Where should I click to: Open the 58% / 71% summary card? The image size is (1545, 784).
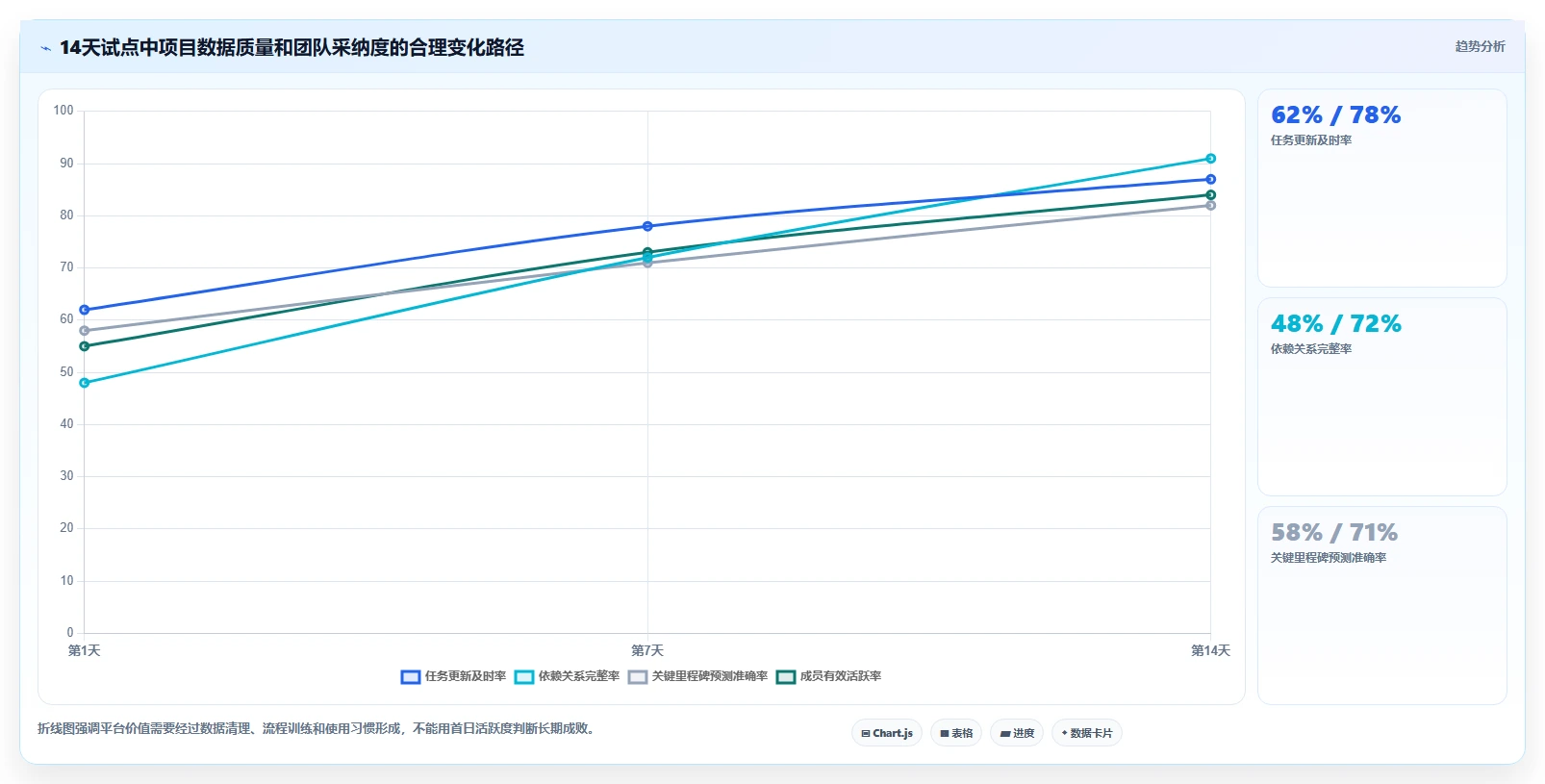pyautogui.click(x=1382, y=605)
